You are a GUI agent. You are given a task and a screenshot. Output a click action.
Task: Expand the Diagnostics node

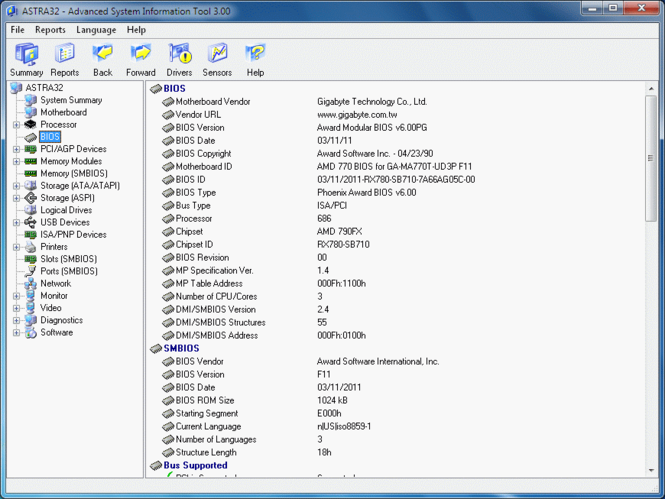click(16, 321)
